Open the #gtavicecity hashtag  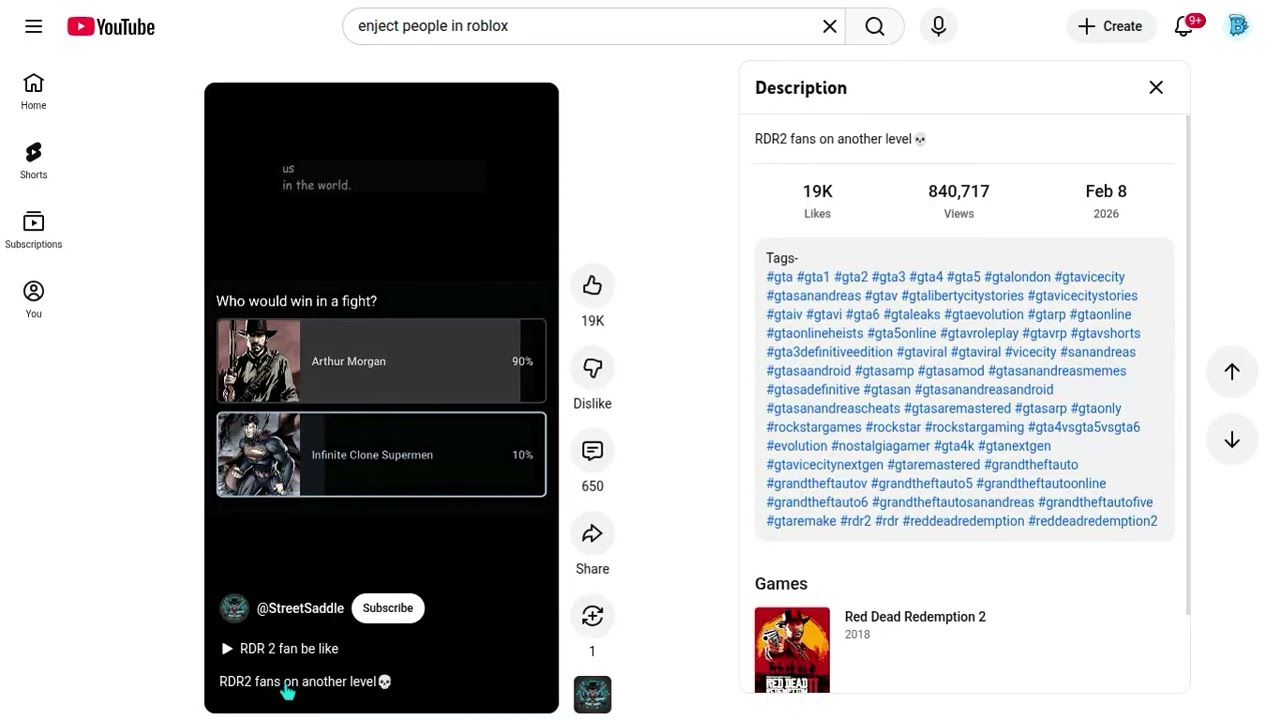pos(1089,277)
